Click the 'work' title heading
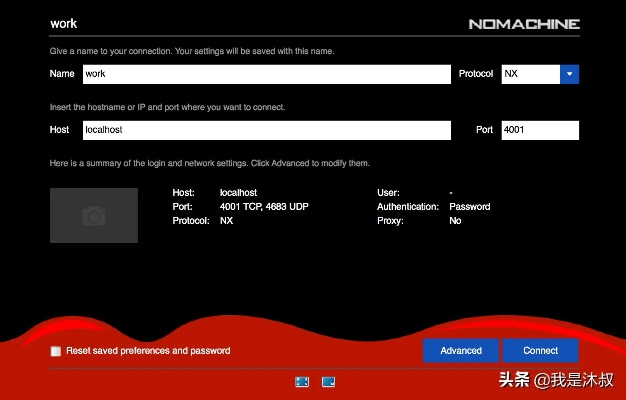The width and height of the screenshot is (626, 400). click(x=63, y=24)
